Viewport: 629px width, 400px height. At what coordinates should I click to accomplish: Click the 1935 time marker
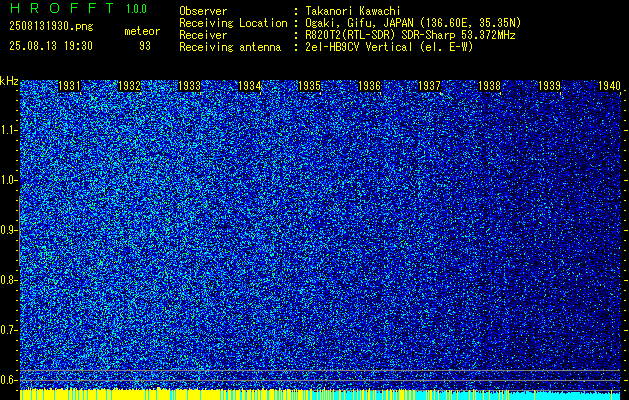click(310, 86)
